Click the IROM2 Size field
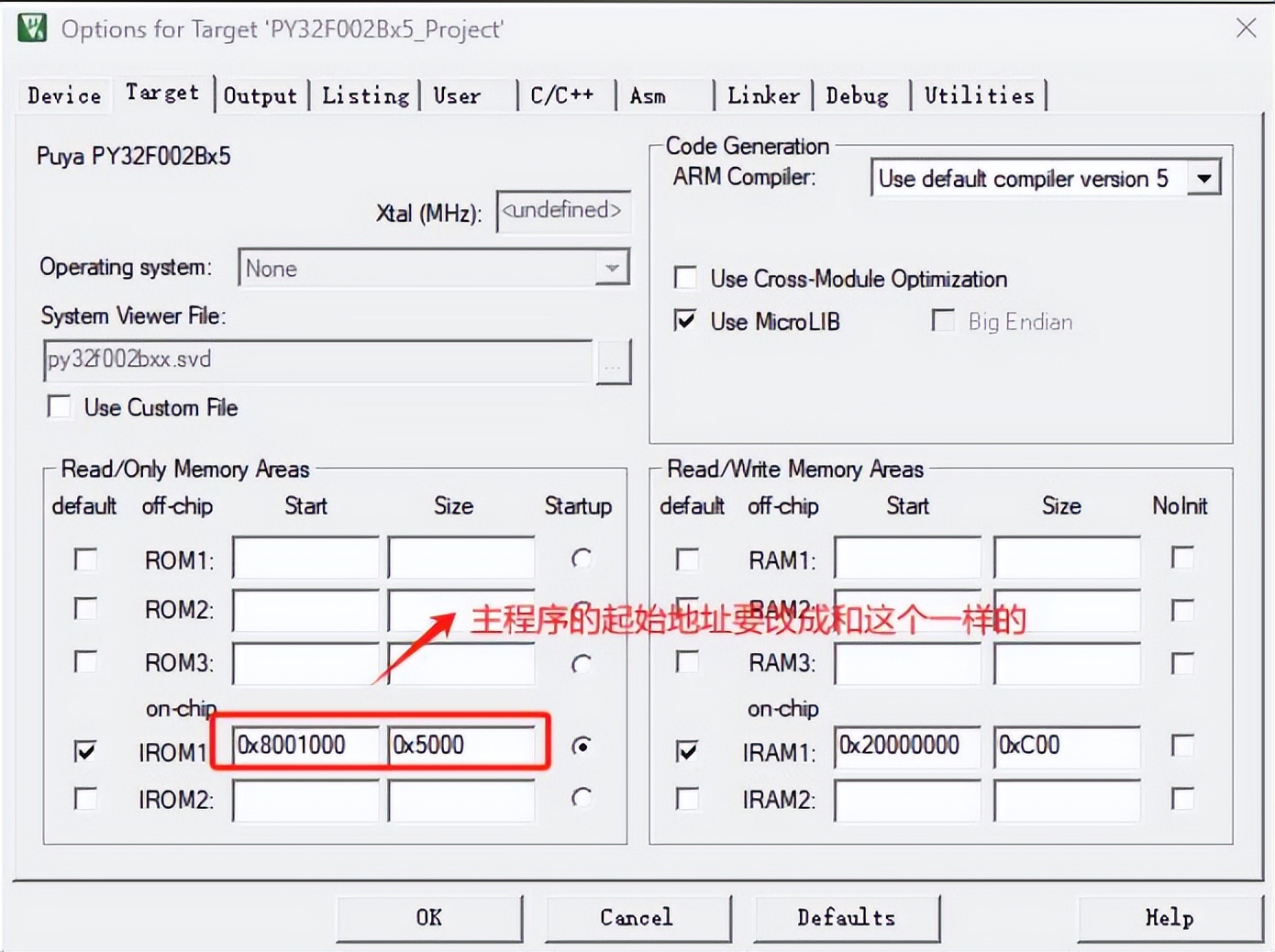 coord(461,801)
